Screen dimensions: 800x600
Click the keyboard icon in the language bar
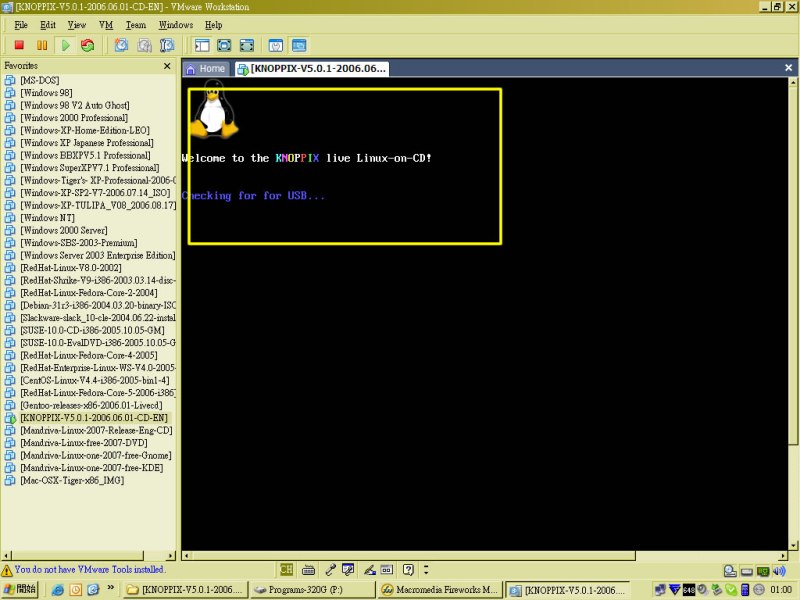308,570
